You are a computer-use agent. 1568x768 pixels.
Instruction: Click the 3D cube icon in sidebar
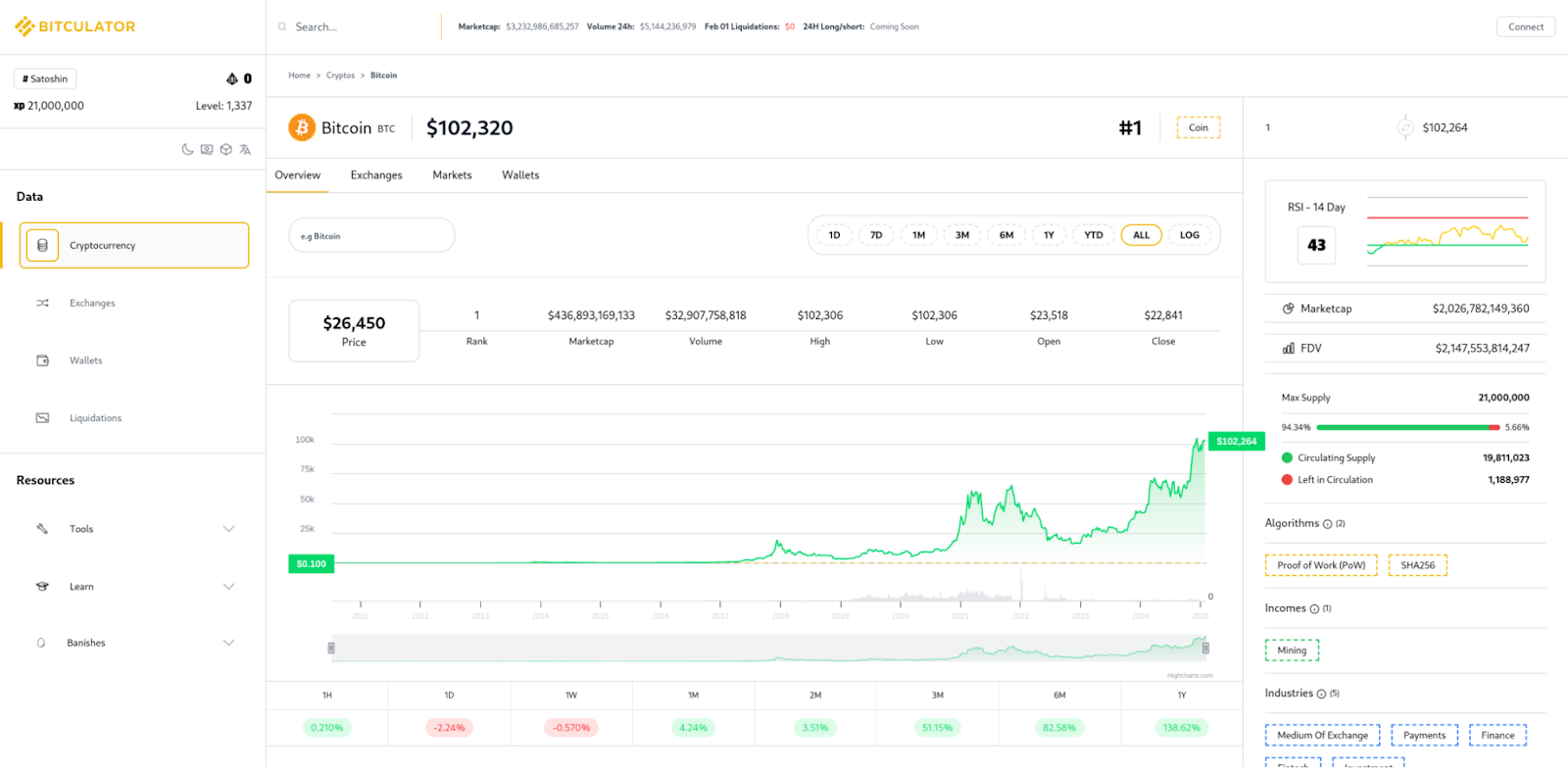point(226,150)
